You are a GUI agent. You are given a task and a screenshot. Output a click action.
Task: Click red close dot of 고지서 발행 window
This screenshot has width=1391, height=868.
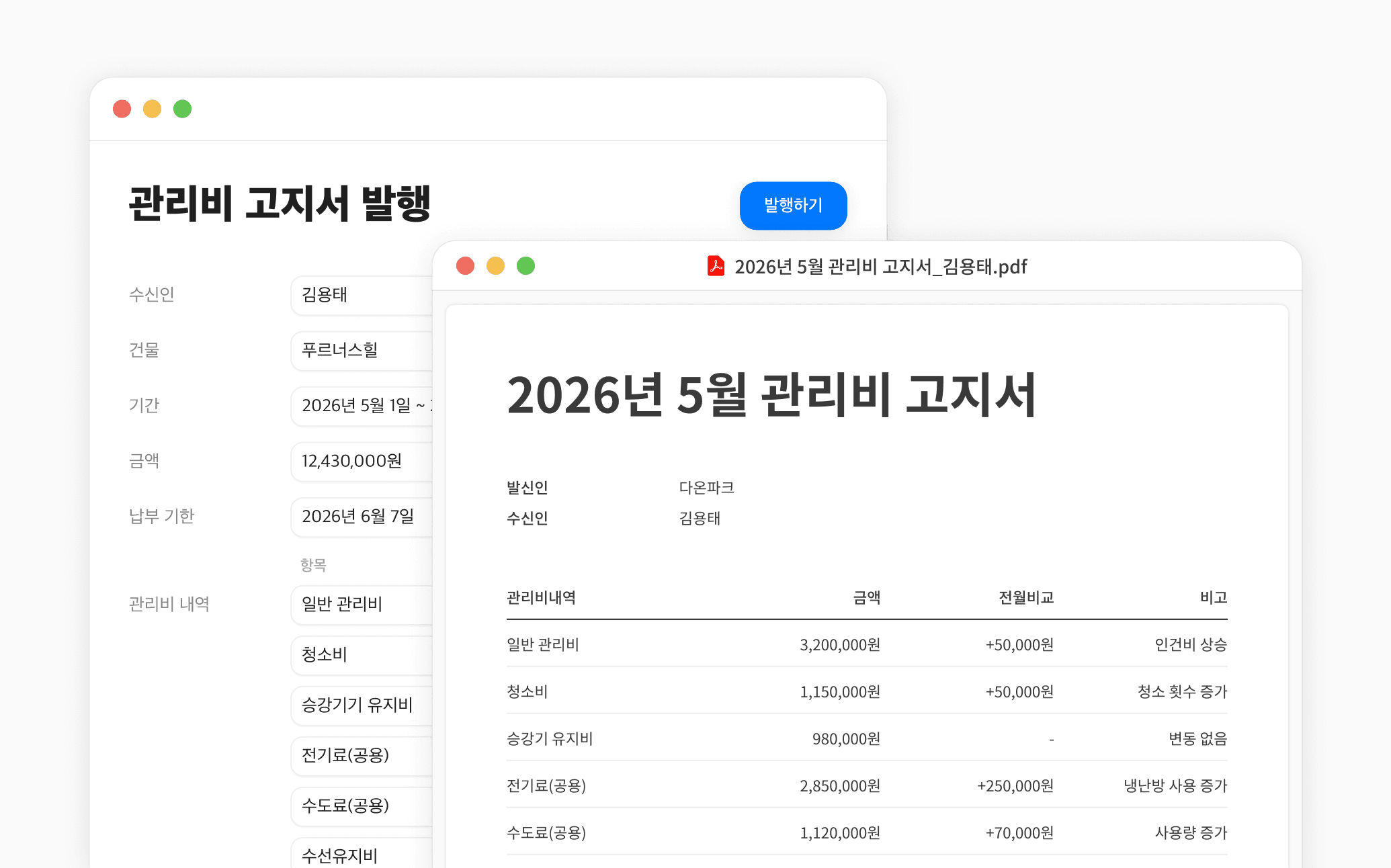coord(122,109)
